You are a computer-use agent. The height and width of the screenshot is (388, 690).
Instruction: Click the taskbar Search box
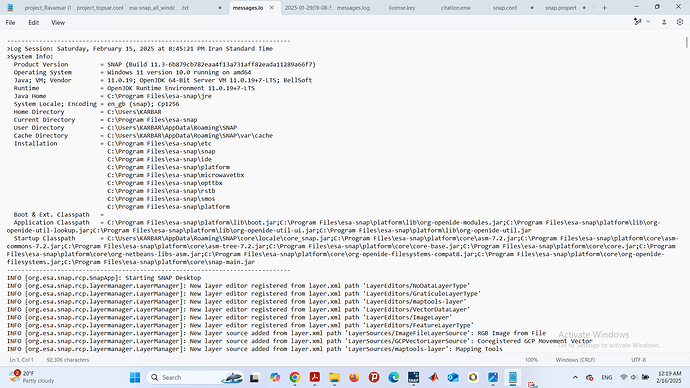click(x=196, y=377)
